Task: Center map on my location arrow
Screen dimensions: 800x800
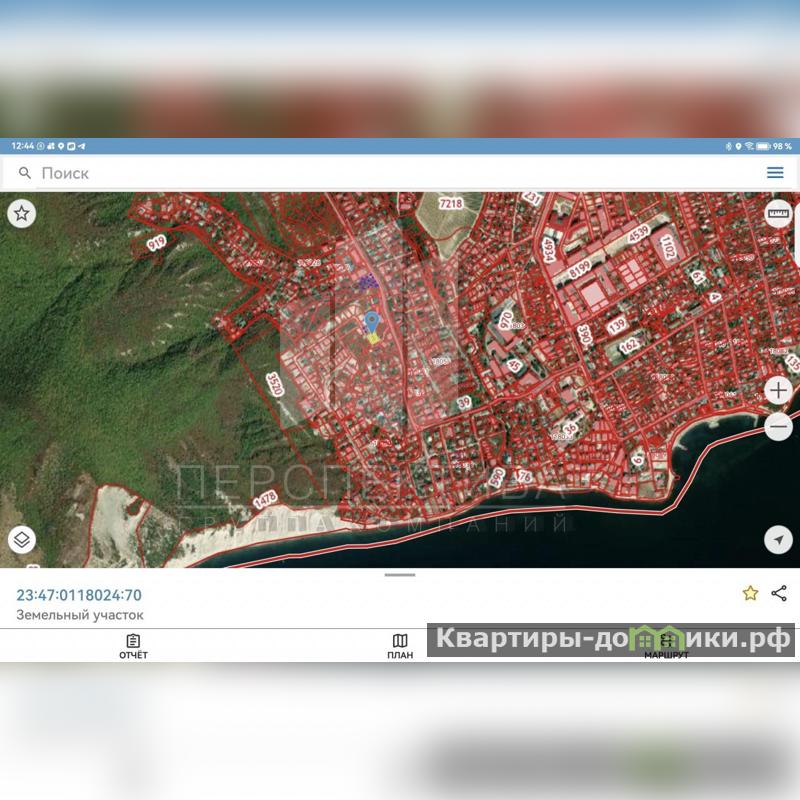Action: 778,540
